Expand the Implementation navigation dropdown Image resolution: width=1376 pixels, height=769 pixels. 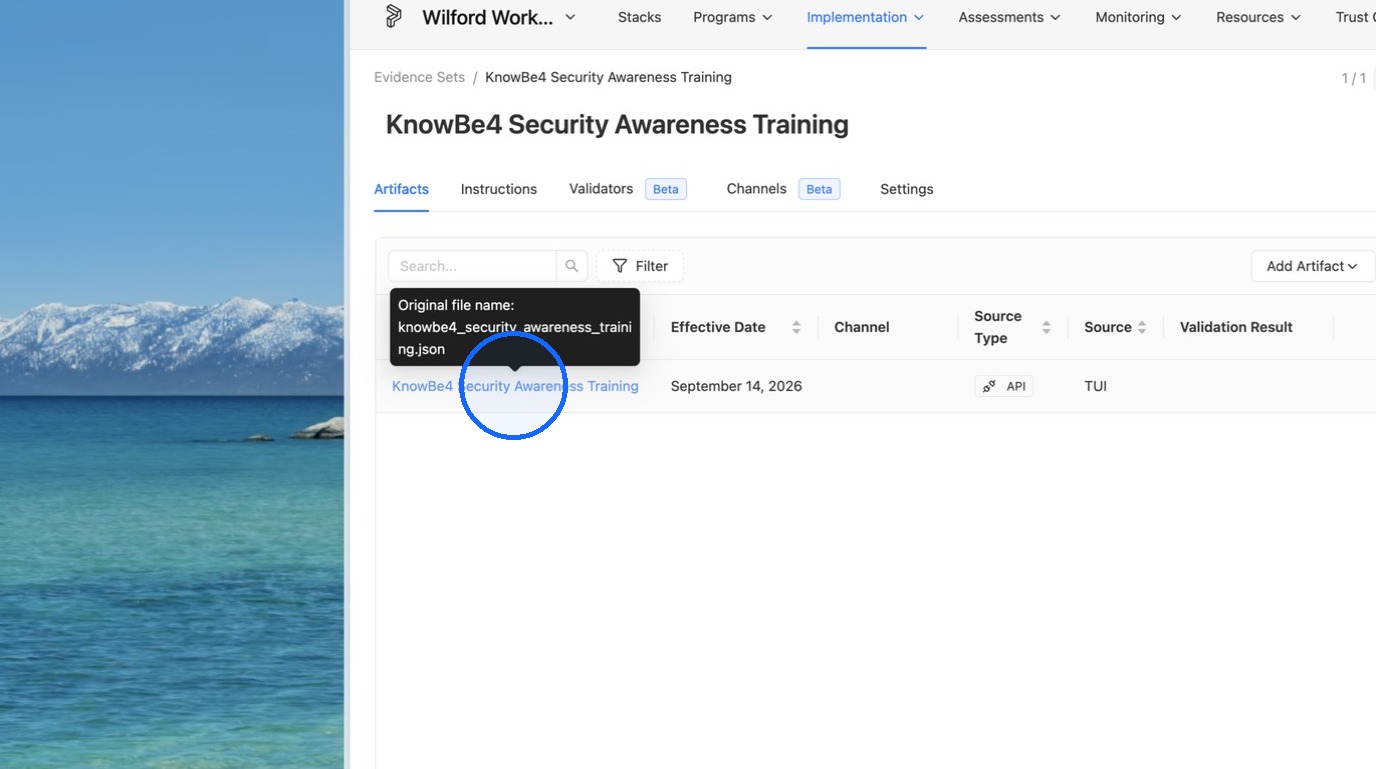866,17
